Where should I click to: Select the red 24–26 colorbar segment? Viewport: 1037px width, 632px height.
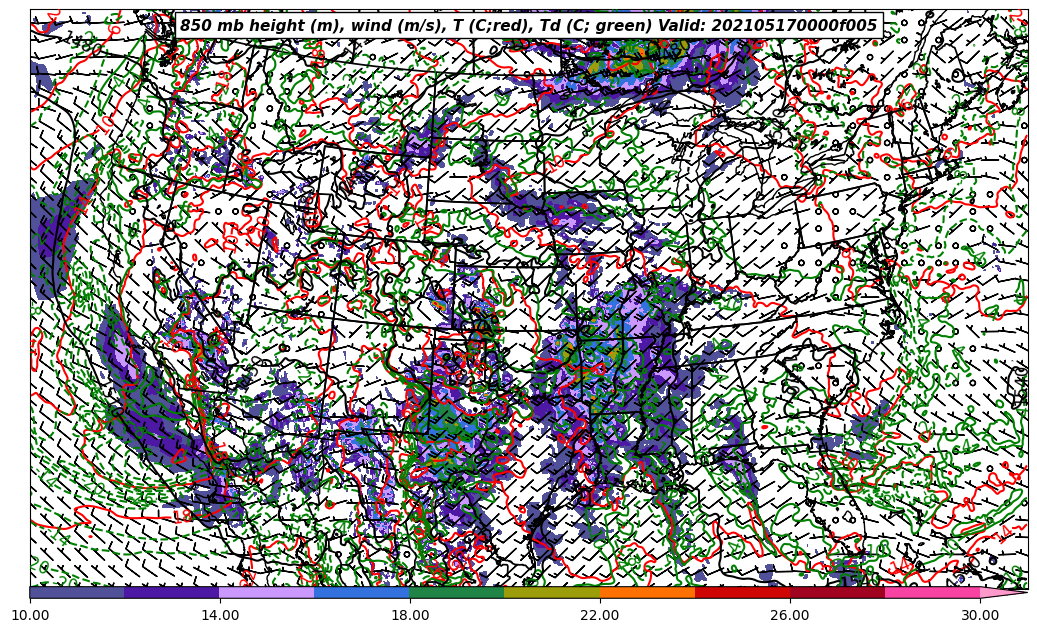tap(742, 592)
